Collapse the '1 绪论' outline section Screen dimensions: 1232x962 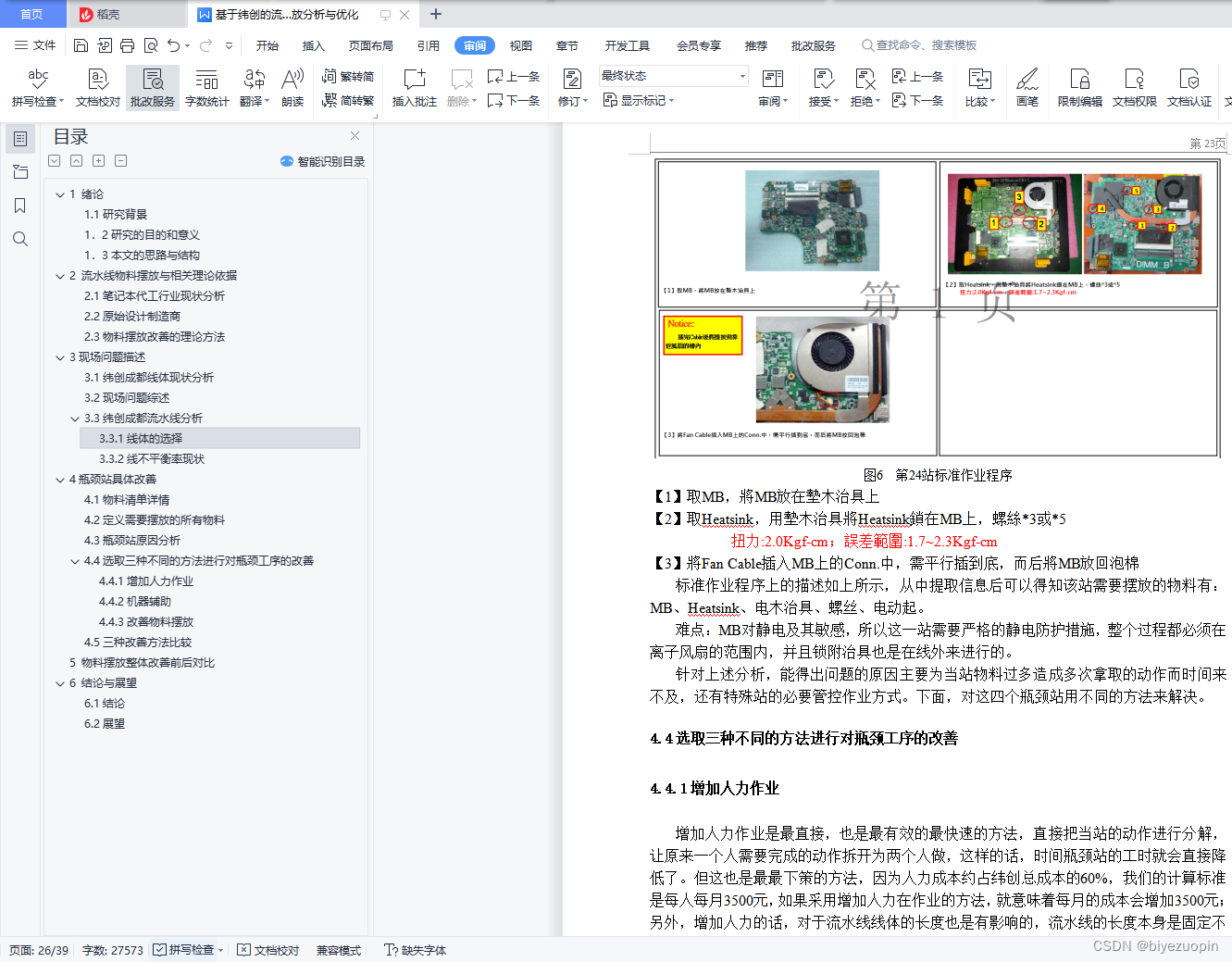click(x=60, y=194)
